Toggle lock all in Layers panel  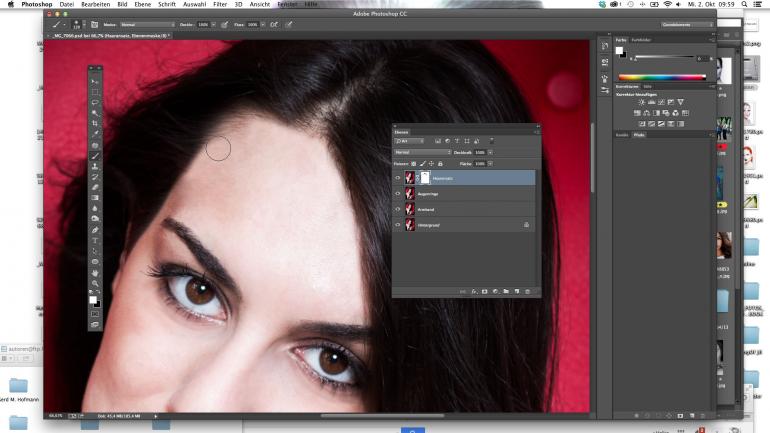440,163
